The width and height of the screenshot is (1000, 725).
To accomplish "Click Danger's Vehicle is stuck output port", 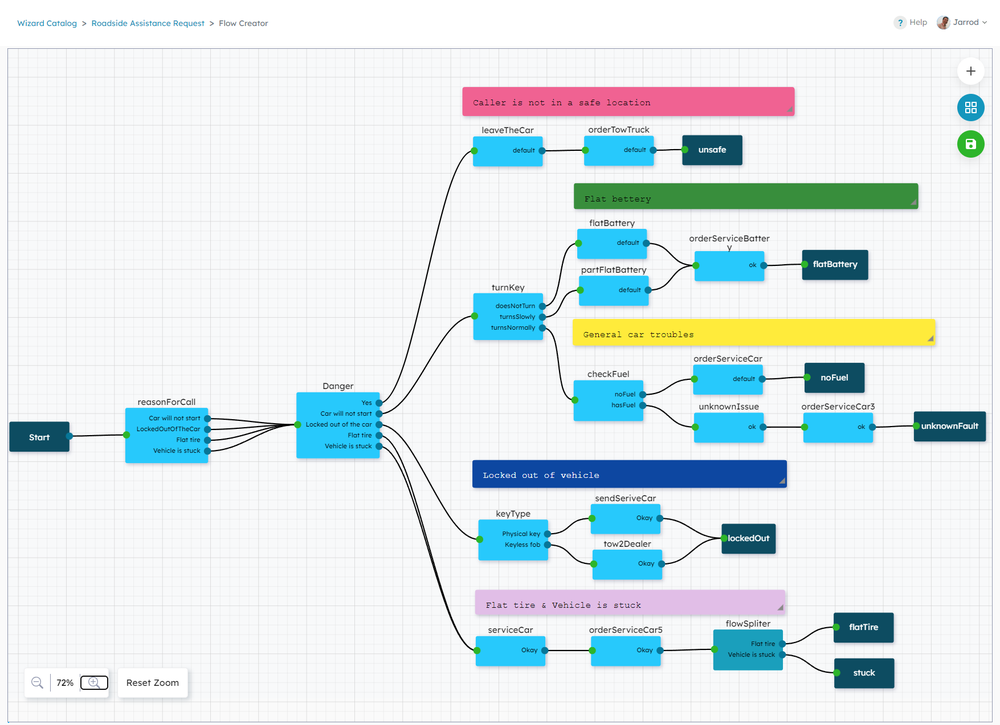I will coord(379,446).
